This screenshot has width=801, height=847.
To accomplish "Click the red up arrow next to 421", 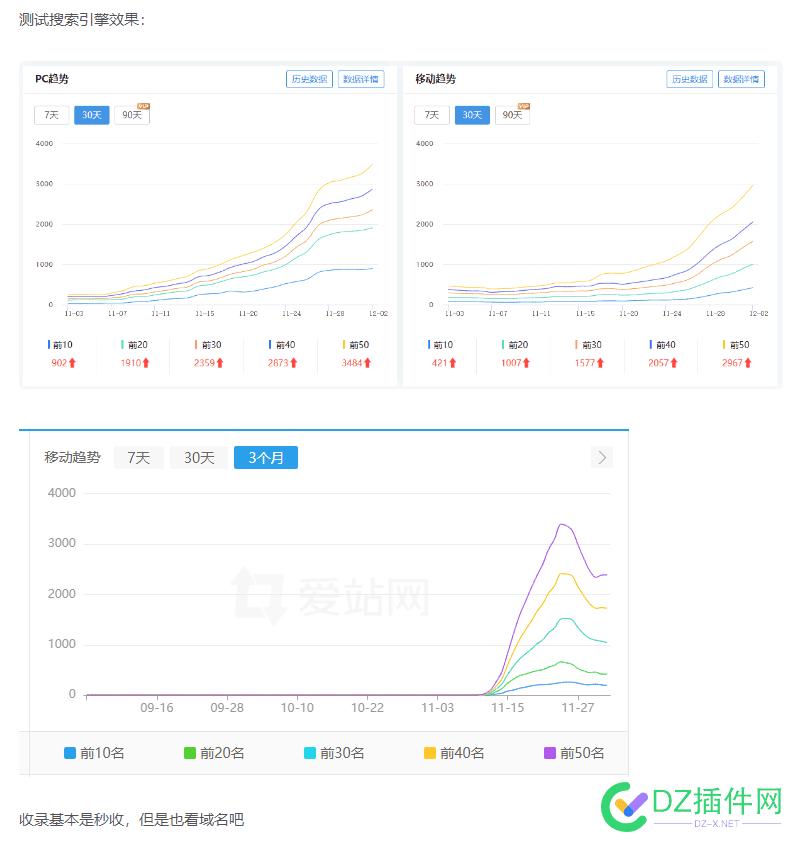I will 453,363.
